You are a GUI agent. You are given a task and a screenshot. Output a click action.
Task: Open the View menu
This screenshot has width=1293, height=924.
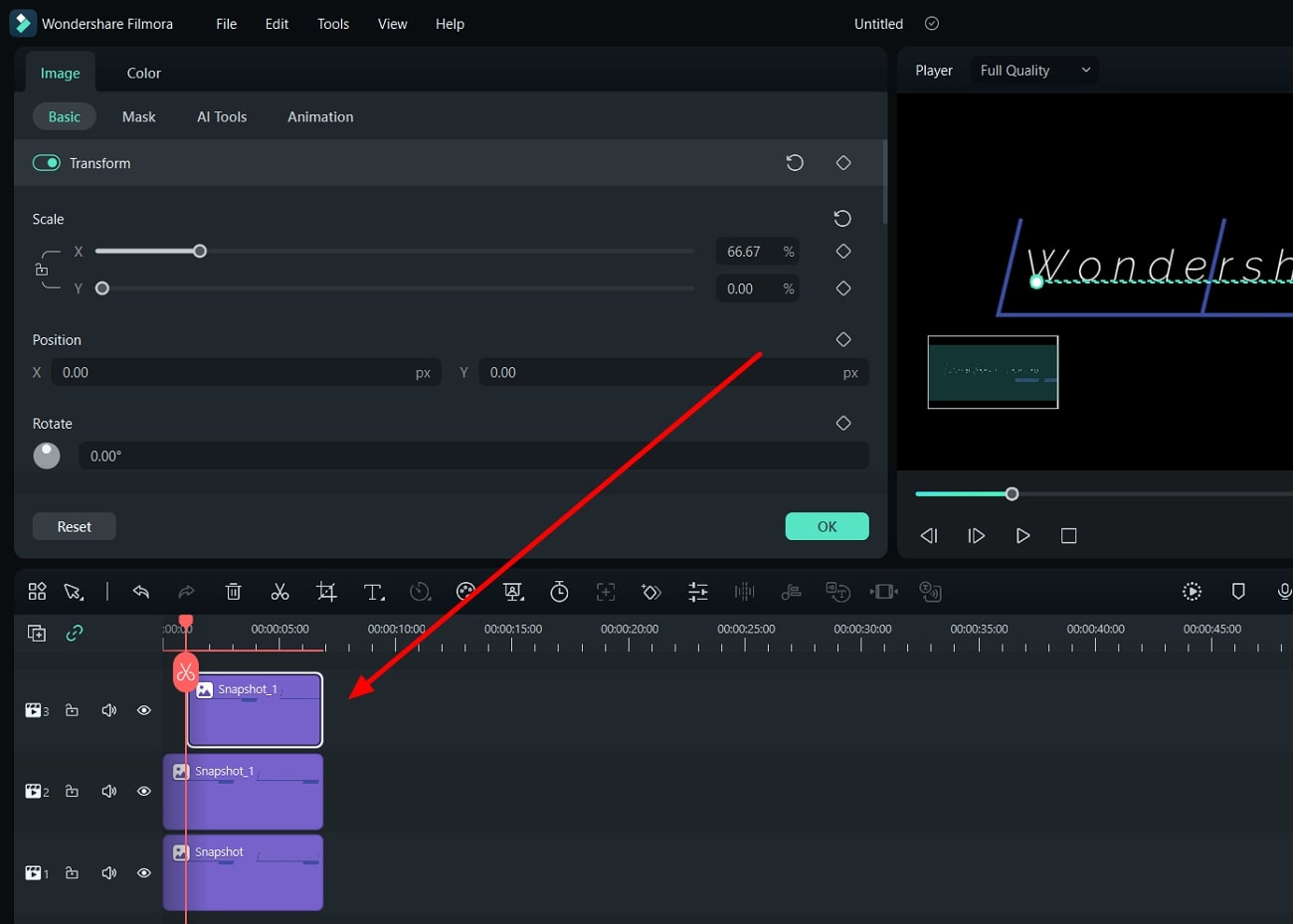(393, 24)
